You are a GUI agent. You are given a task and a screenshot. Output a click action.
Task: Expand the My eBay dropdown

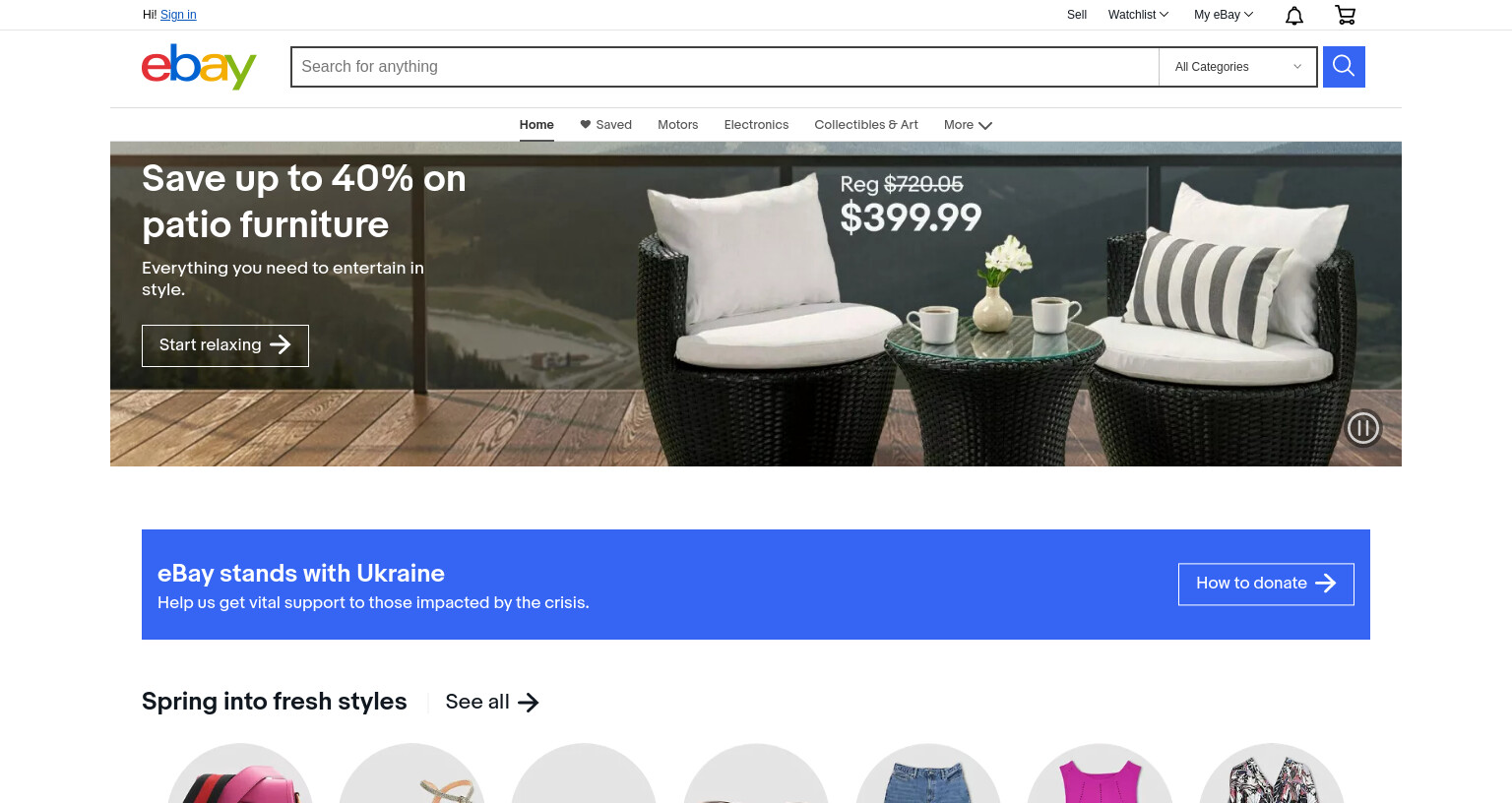pos(1224,15)
